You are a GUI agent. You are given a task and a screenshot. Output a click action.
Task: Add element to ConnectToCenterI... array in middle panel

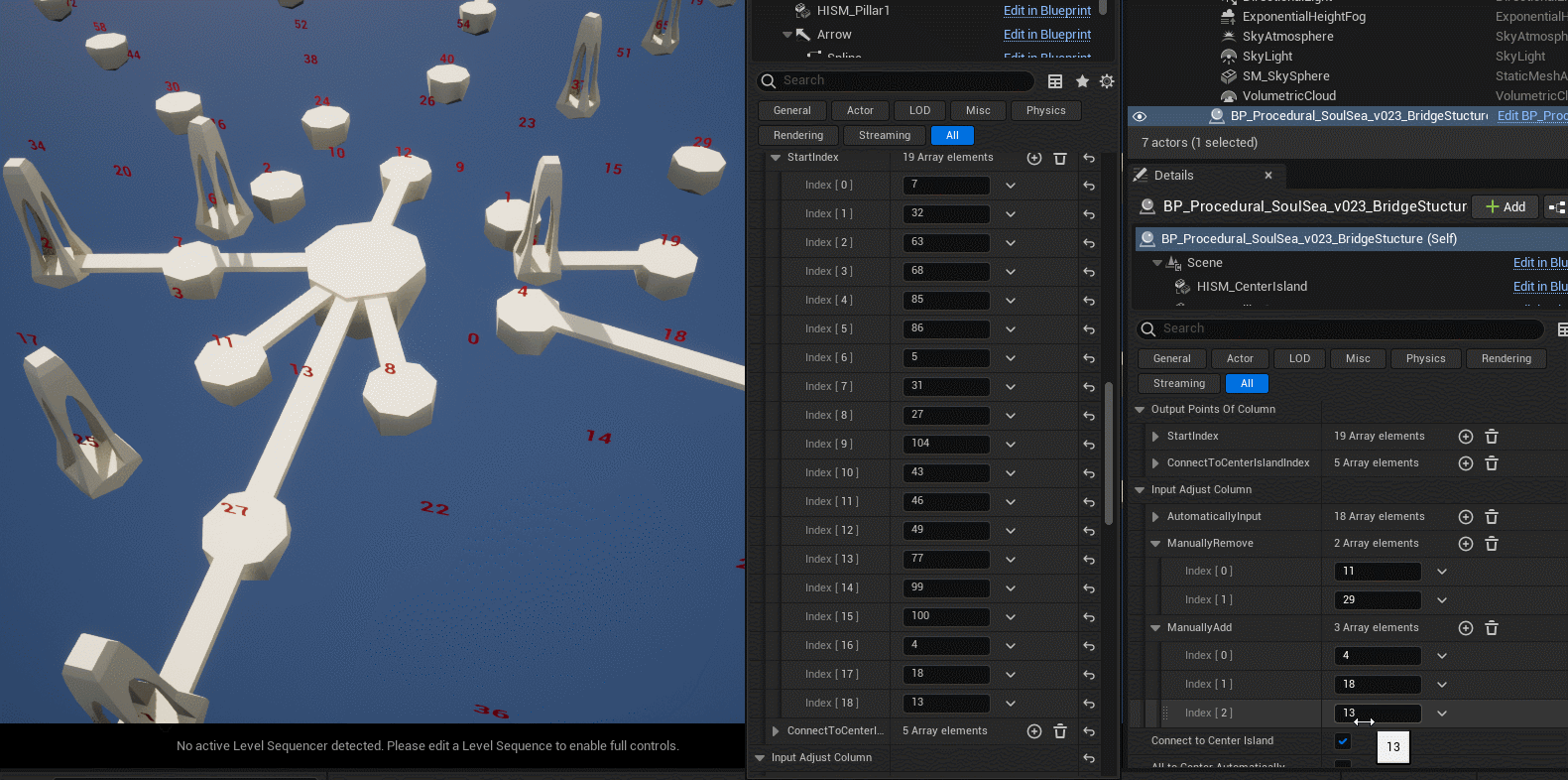(1034, 731)
